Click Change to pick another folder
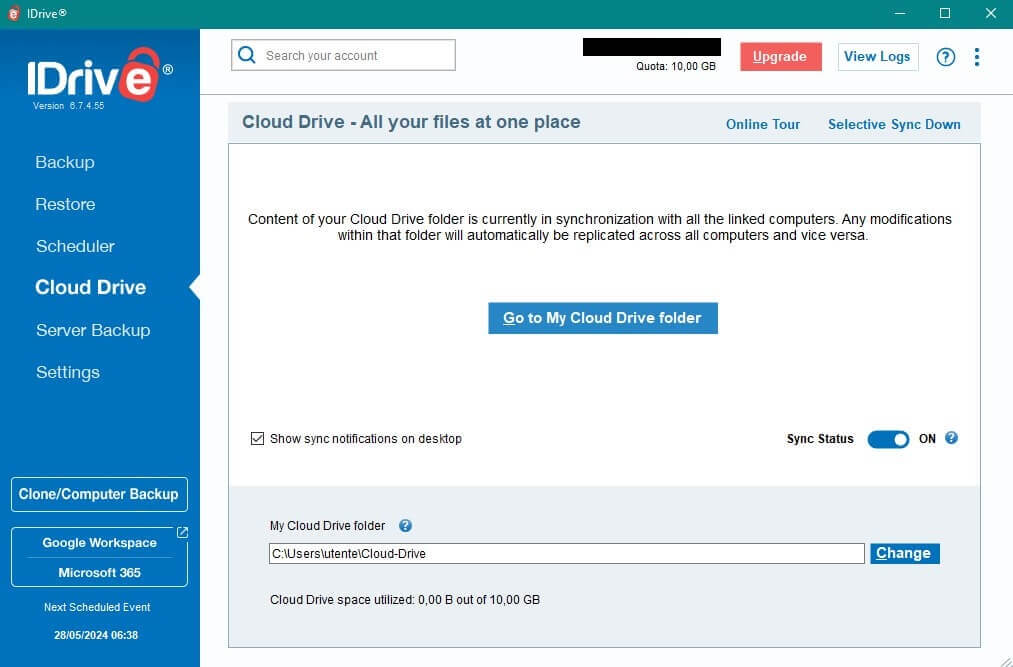1013x667 pixels. (904, 553)
